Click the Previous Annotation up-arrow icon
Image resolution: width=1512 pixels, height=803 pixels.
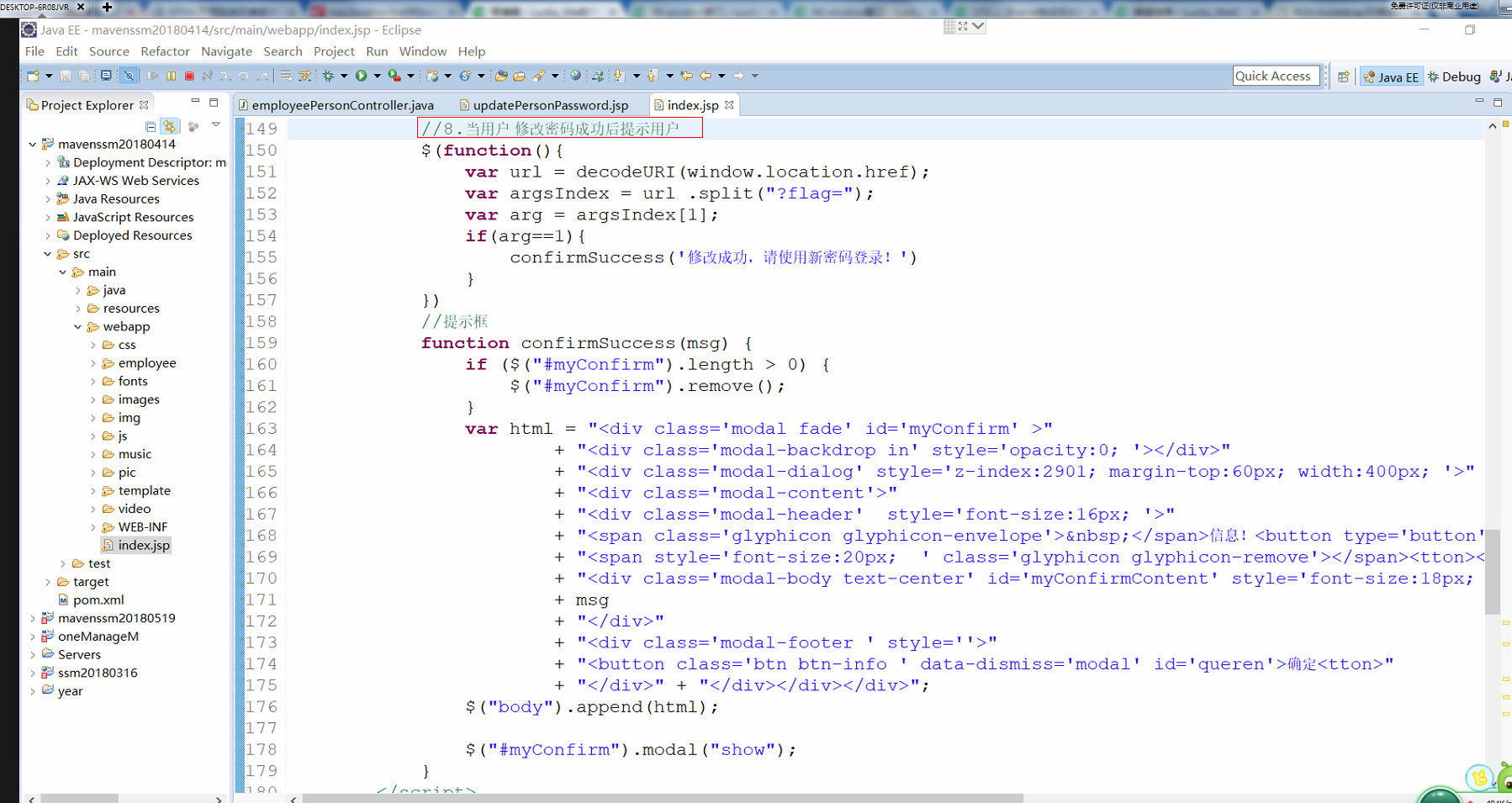pyautogui.click(x=653, y=76)
